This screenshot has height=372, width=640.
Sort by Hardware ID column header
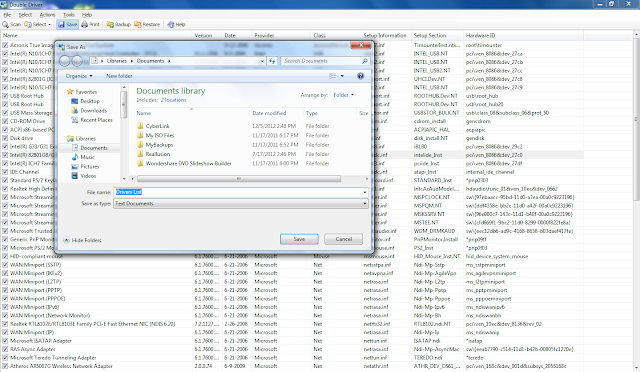(x=523, y=36)
